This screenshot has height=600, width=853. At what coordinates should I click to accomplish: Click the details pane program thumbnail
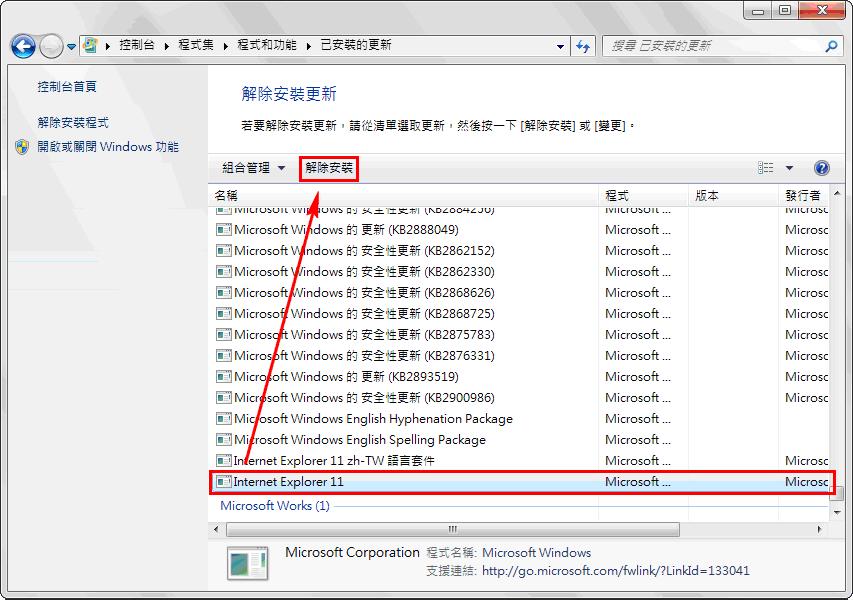(248, 563)
